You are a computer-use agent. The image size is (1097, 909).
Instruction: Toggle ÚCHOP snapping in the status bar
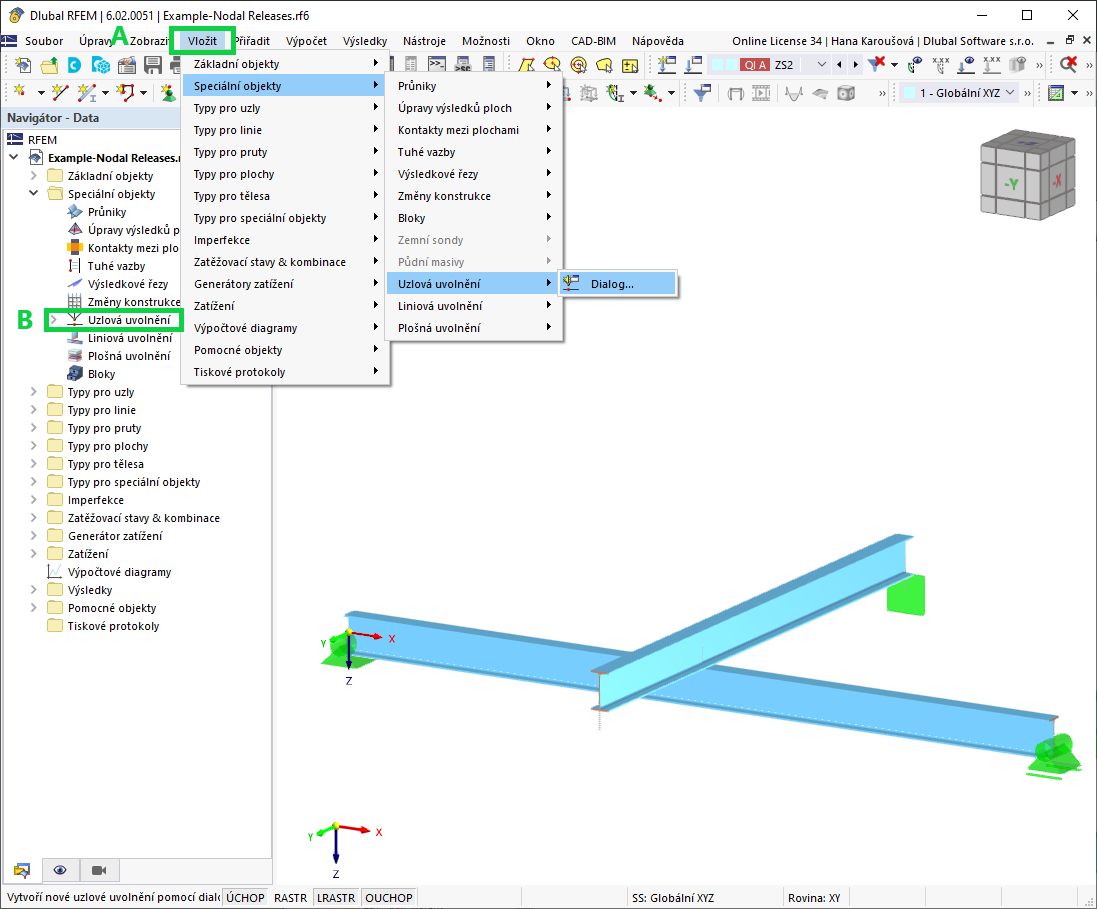click(244, 897)
